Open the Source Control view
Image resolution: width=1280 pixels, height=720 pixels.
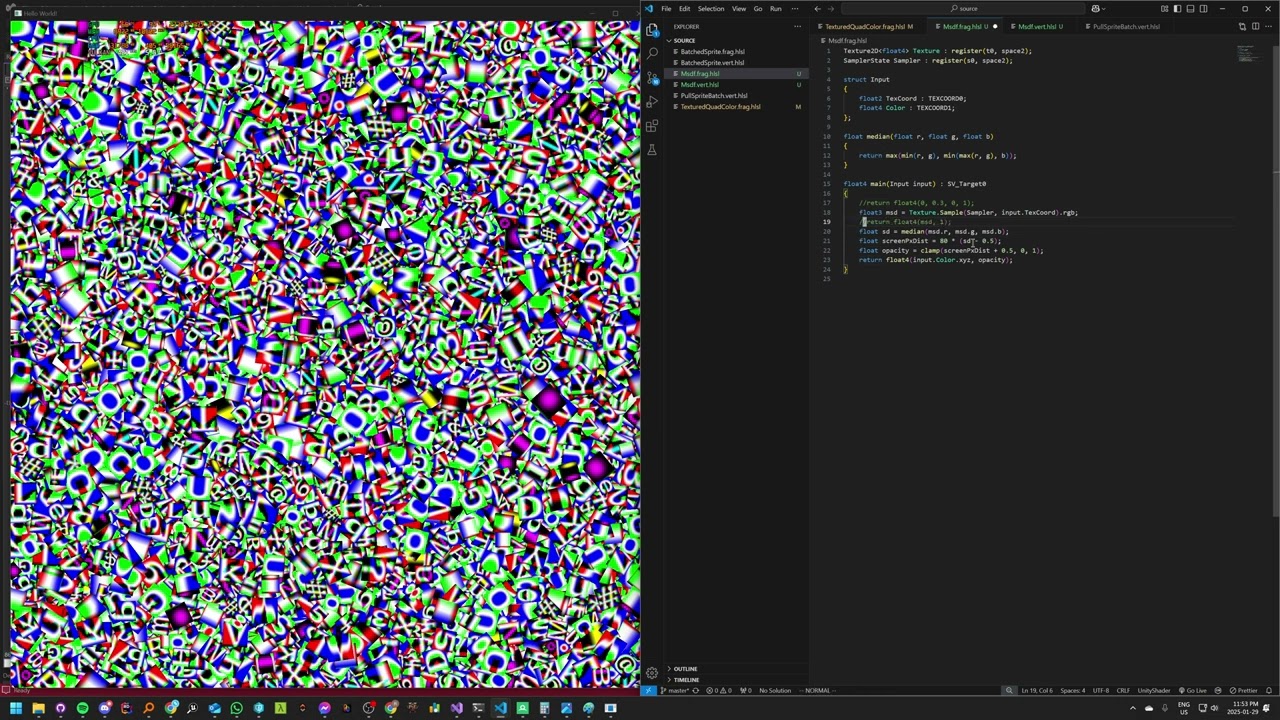click(652, 77)
